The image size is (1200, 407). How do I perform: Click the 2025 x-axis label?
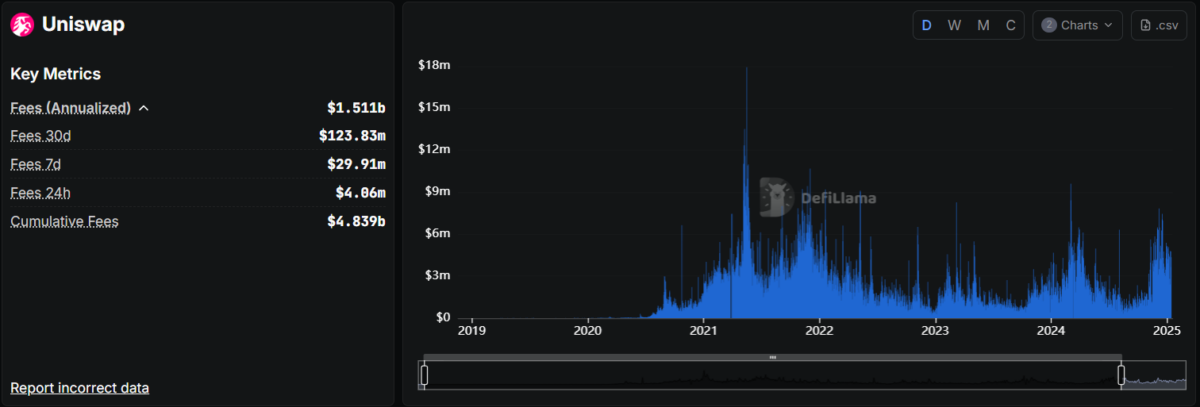click(x=1167, y=330)
